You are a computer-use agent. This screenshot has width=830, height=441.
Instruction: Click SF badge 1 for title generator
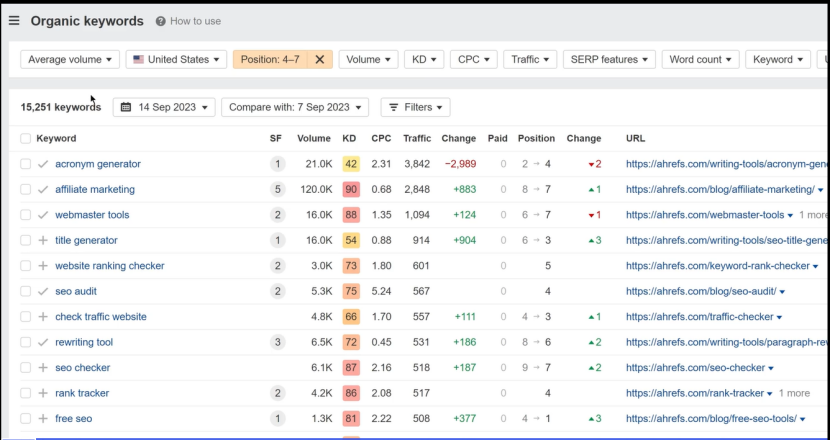[x=277, y=240]
